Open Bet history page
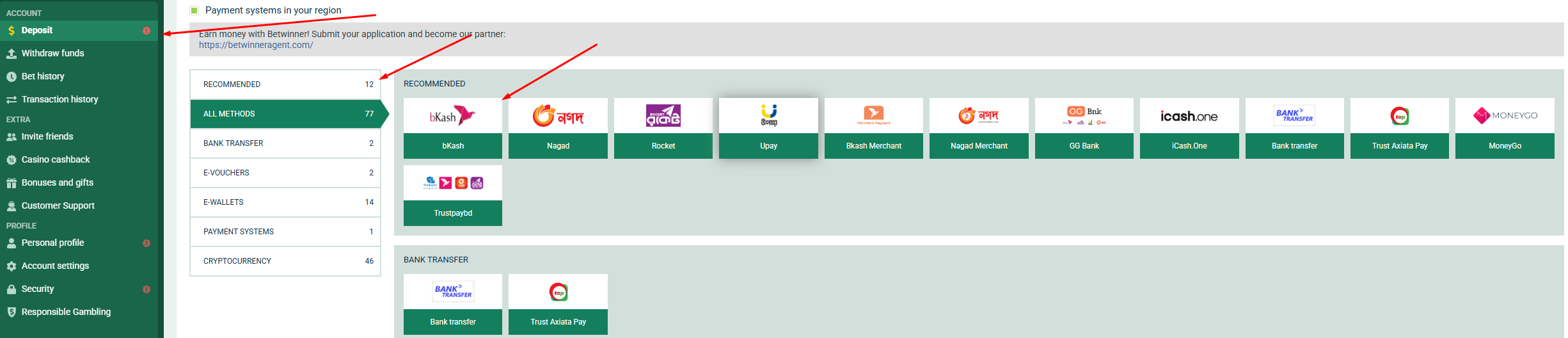The width and height of the screenshot is (1568, 338). click(x=79, y=77)
